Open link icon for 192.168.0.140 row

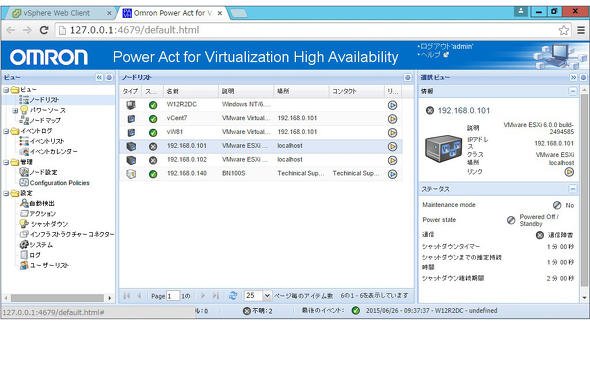392,174
